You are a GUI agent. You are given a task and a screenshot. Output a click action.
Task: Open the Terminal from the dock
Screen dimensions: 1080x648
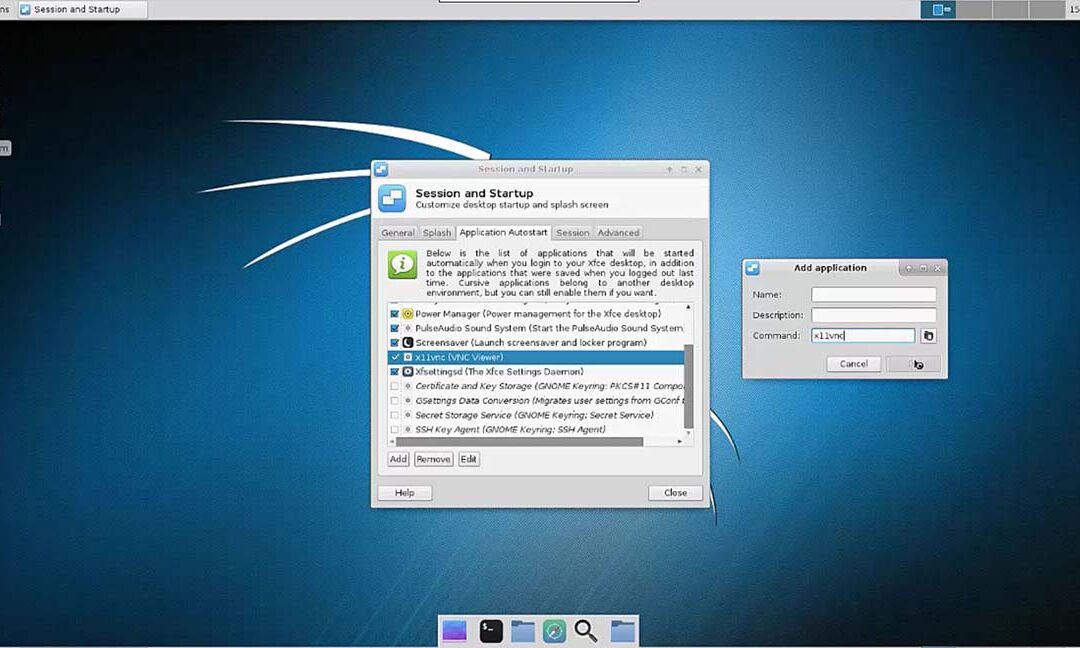coord(490,631)
